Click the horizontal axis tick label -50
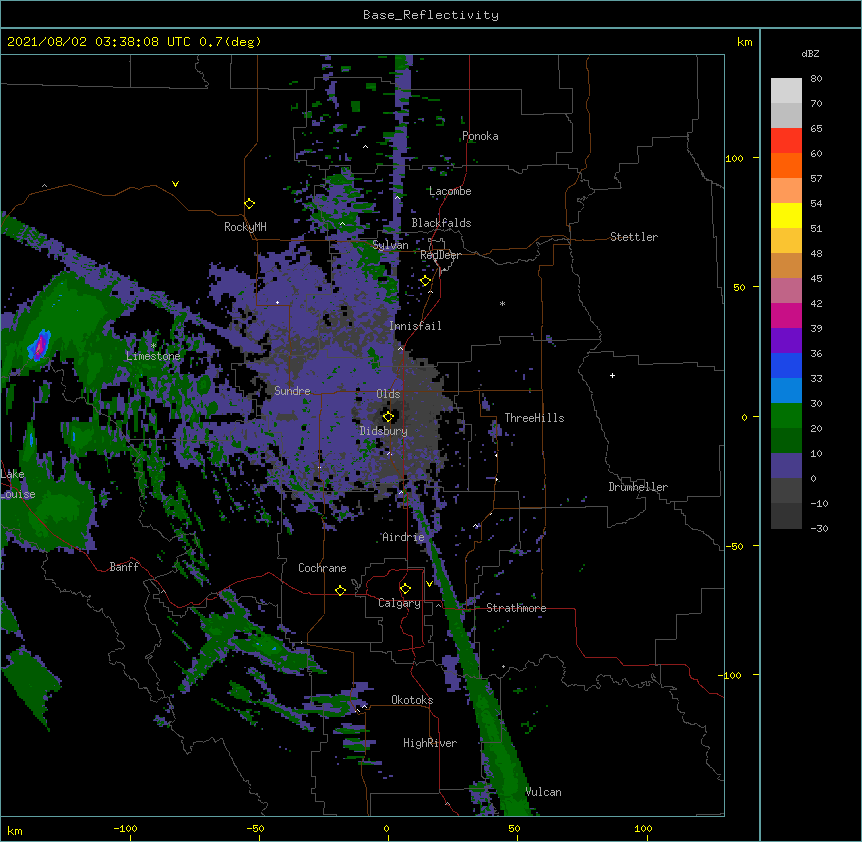This screenshot has height=842, width=862. pyautogui.click(x=255, y=828)
